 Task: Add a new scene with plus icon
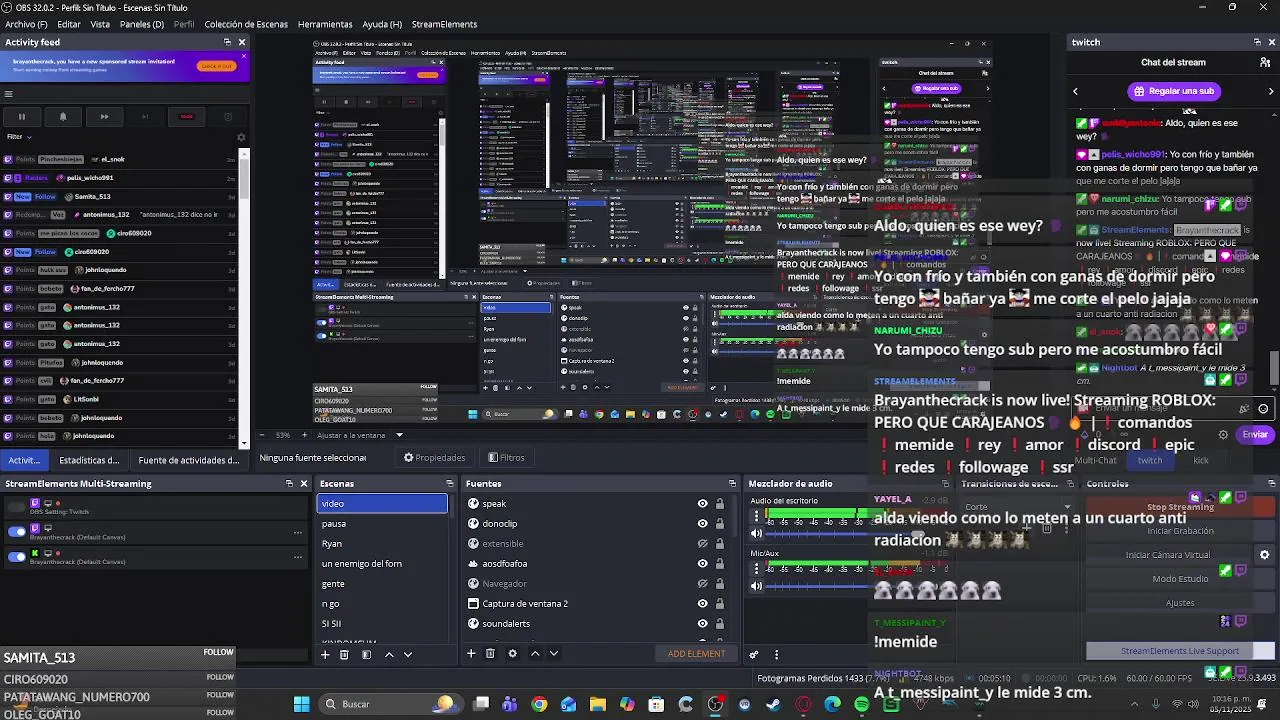(324, 654)
